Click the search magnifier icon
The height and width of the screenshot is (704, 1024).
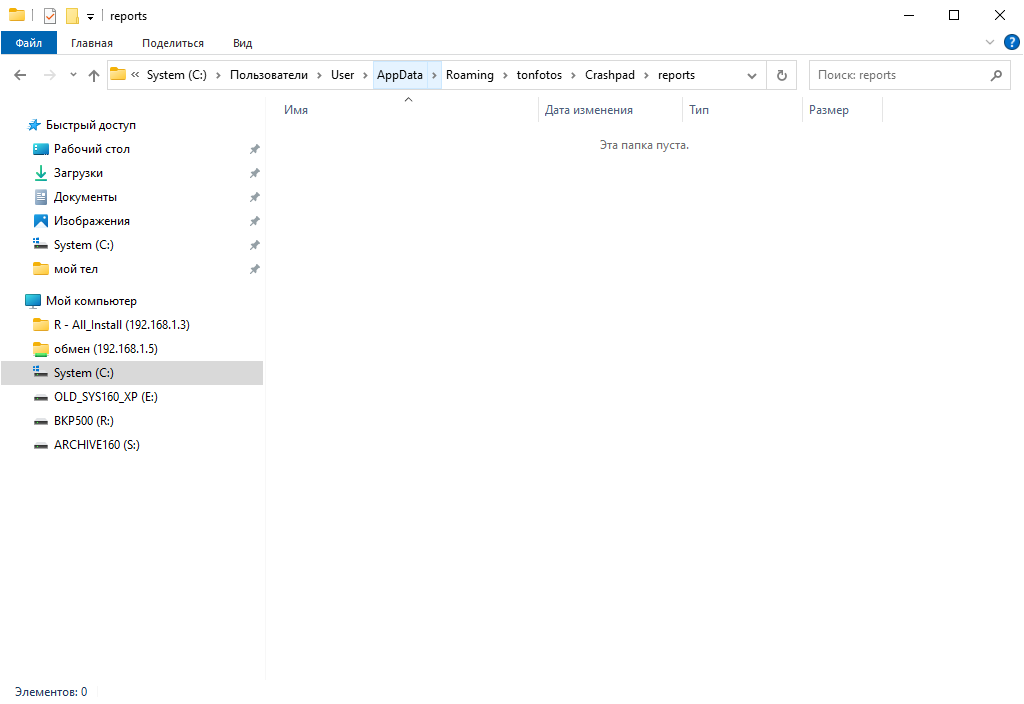(995, 75)
